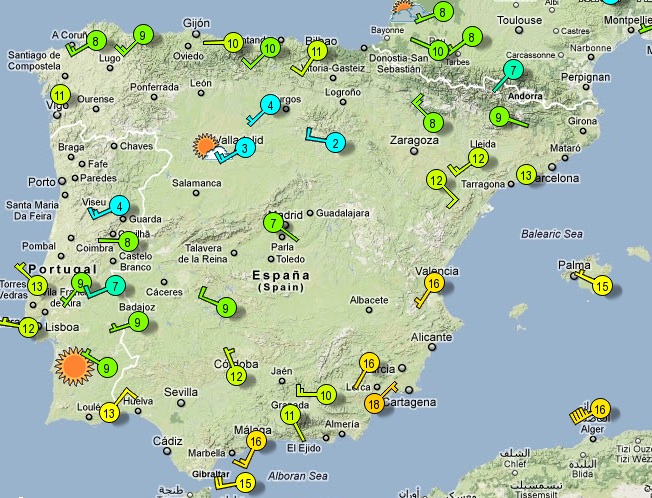Select the 12 wind marker at Lisboa

coord(29,328)
